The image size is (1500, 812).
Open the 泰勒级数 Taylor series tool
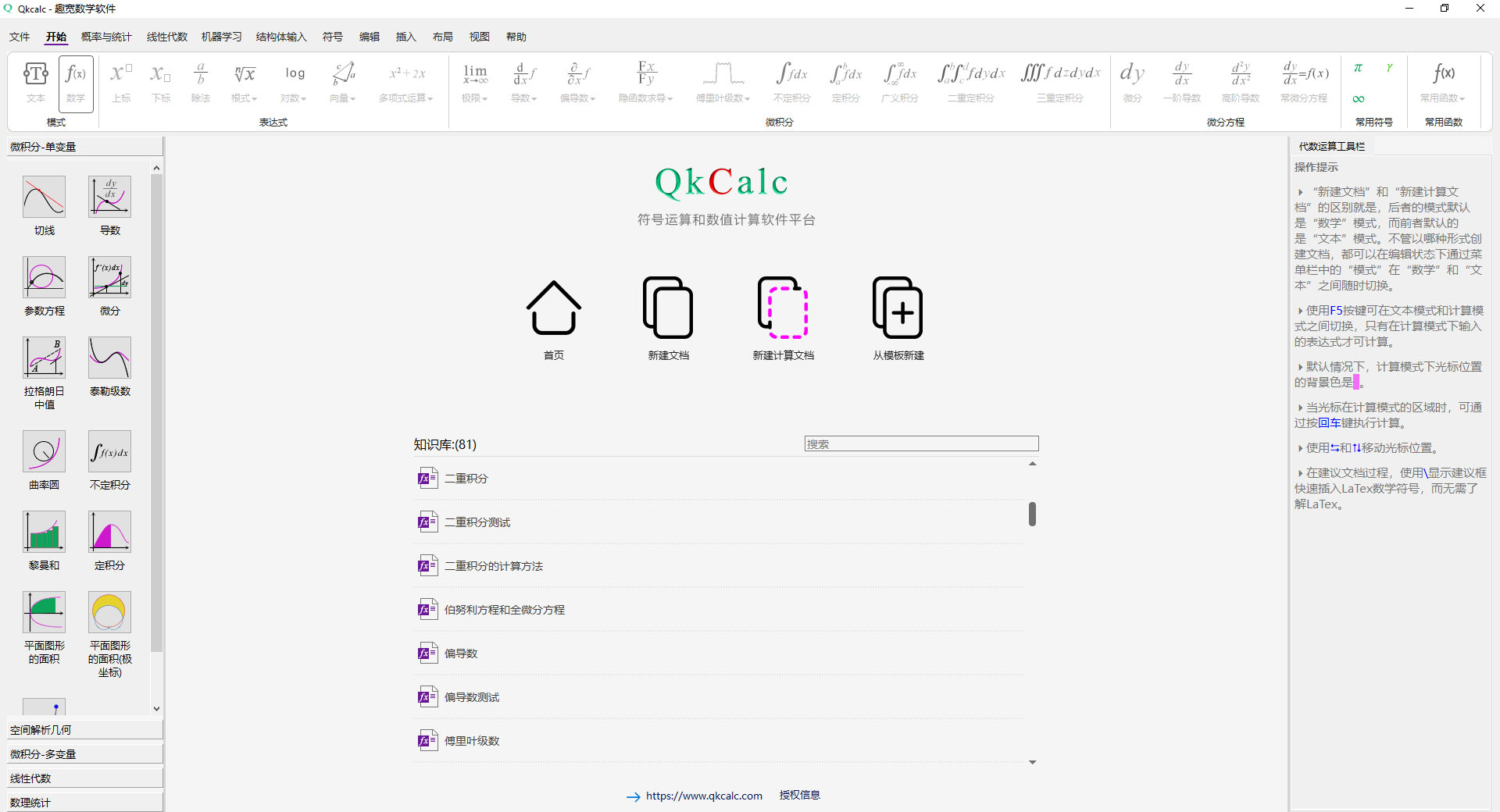(x=110, y=358)
